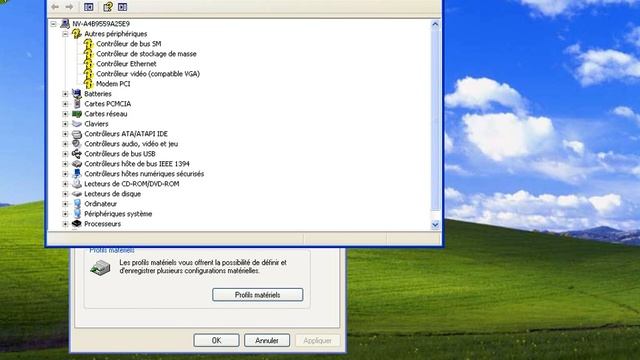Expand Contrôleurs hôte de bus IEEE 1394
Viewport: 640px width, 360px height.
pyautogui.click(x=65, y=164)
